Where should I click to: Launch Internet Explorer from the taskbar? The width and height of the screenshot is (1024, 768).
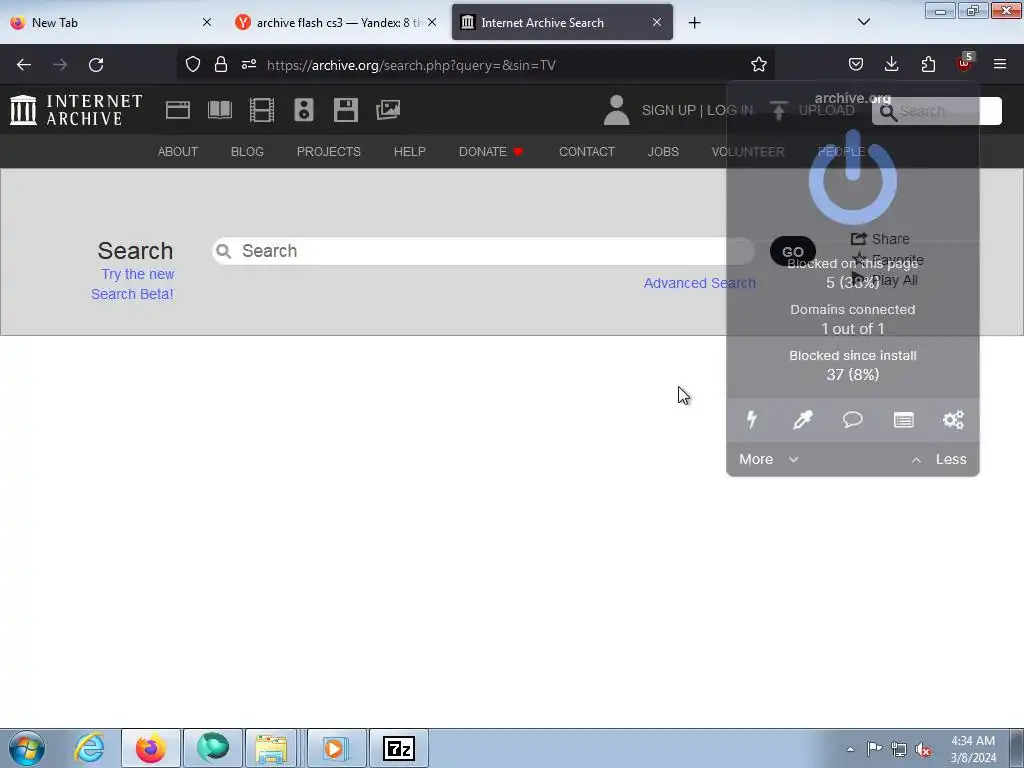pyautogui.click(x=89, y=748)
